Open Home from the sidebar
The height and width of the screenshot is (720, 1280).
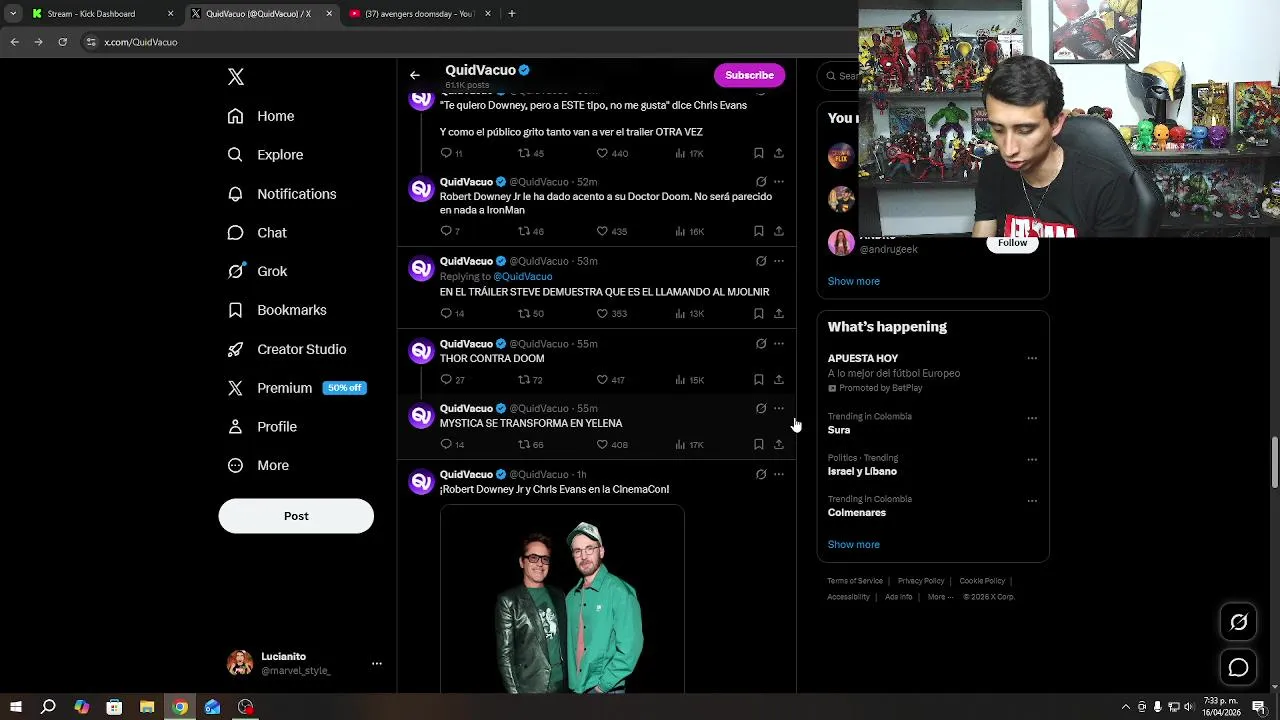coord(261,116)
